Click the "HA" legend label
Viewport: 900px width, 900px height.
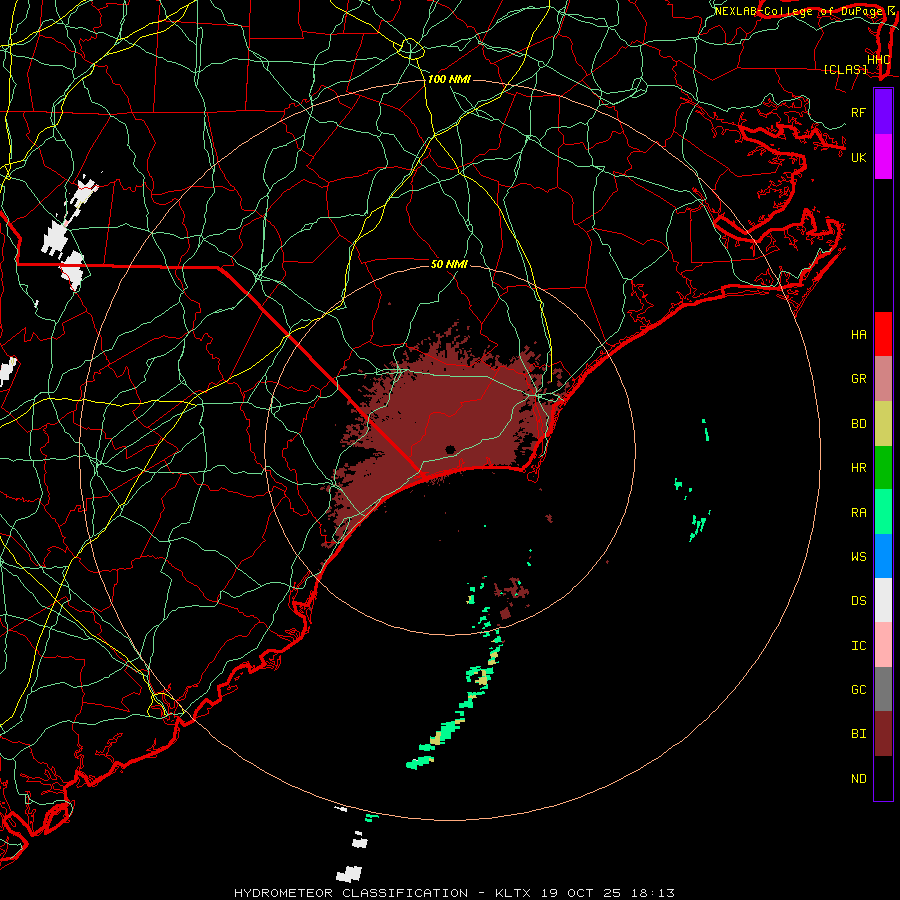coord(858,335)
